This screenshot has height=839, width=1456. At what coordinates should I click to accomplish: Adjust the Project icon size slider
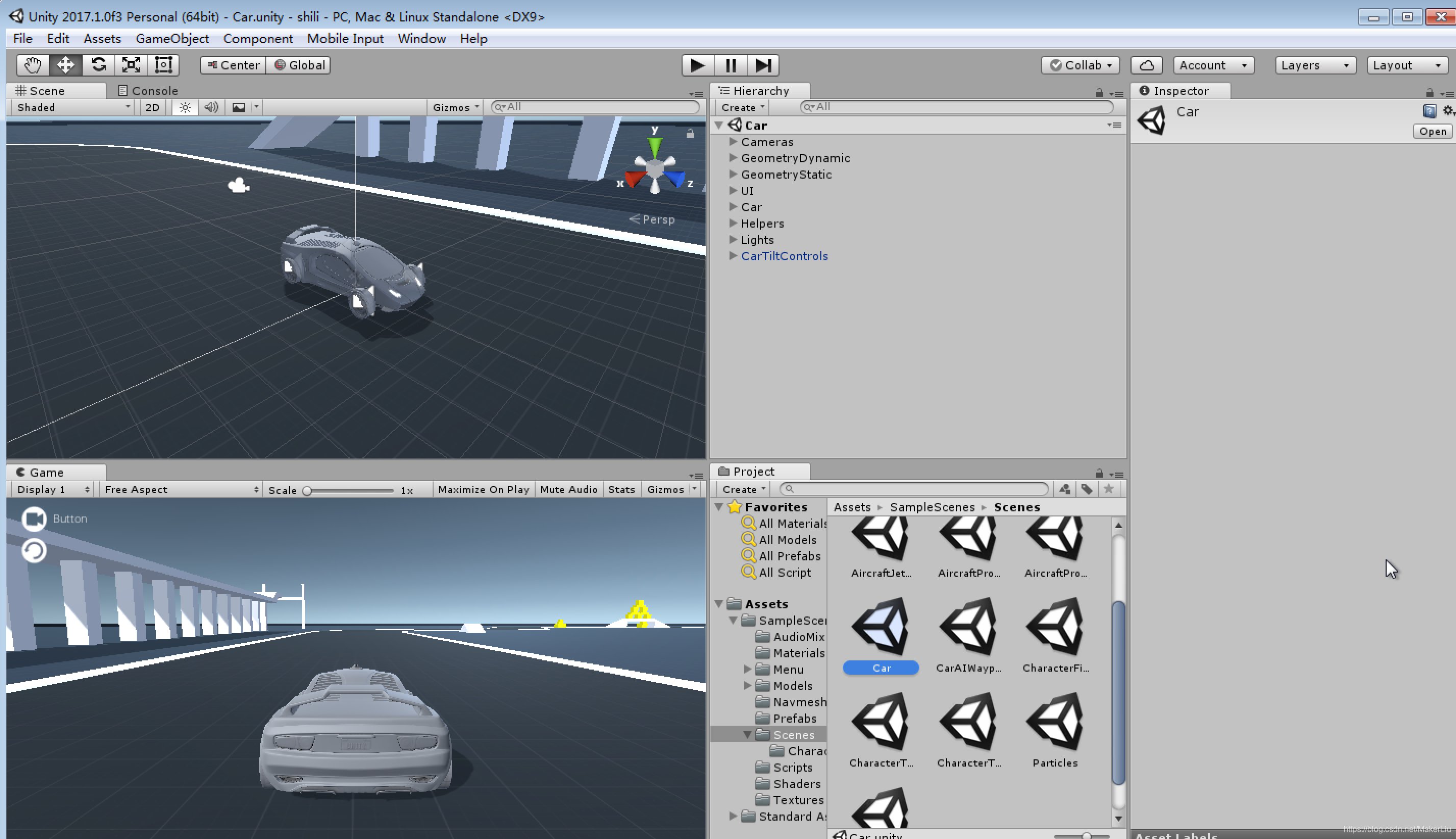(1082, 835)
